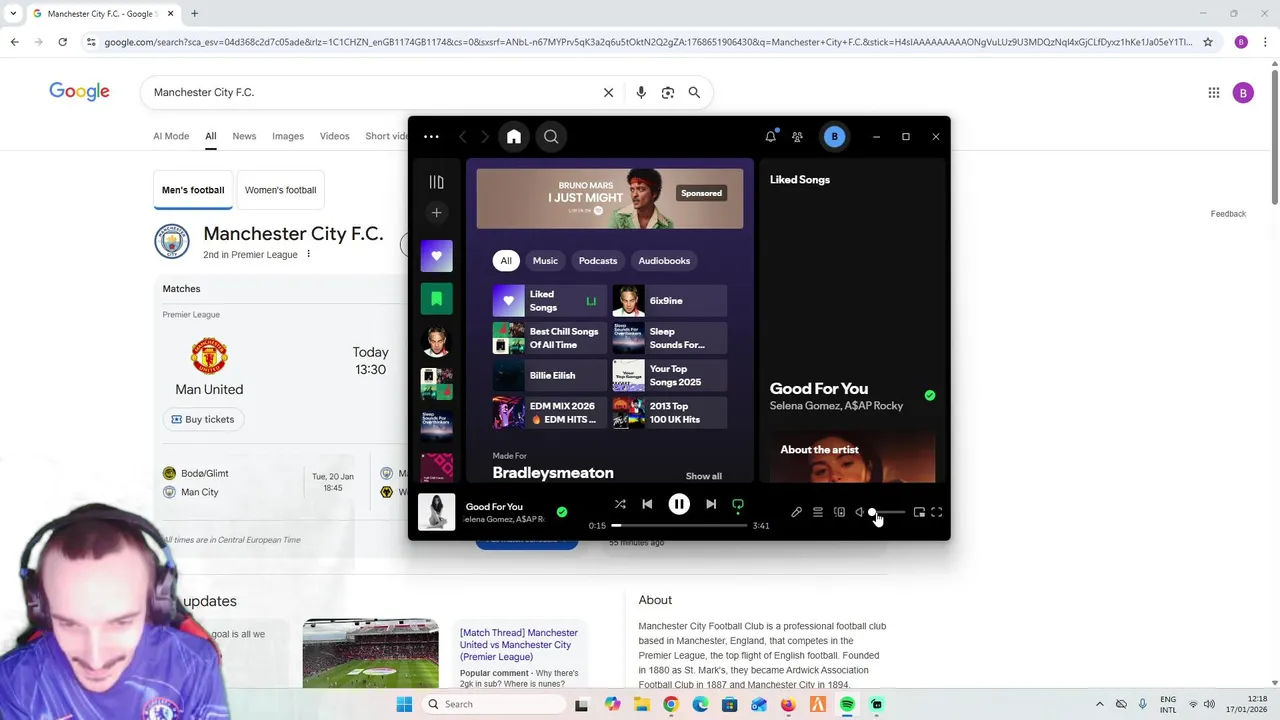The height and width of the screenshot is (720, 1280).
Task: Open Billie Eilish tile
Action: point(549,375)
